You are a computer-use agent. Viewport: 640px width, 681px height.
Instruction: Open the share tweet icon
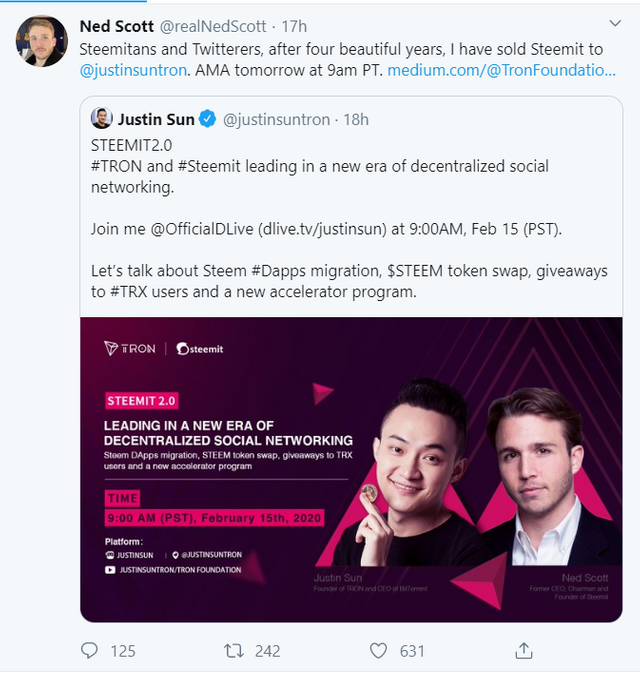point(523,651)
